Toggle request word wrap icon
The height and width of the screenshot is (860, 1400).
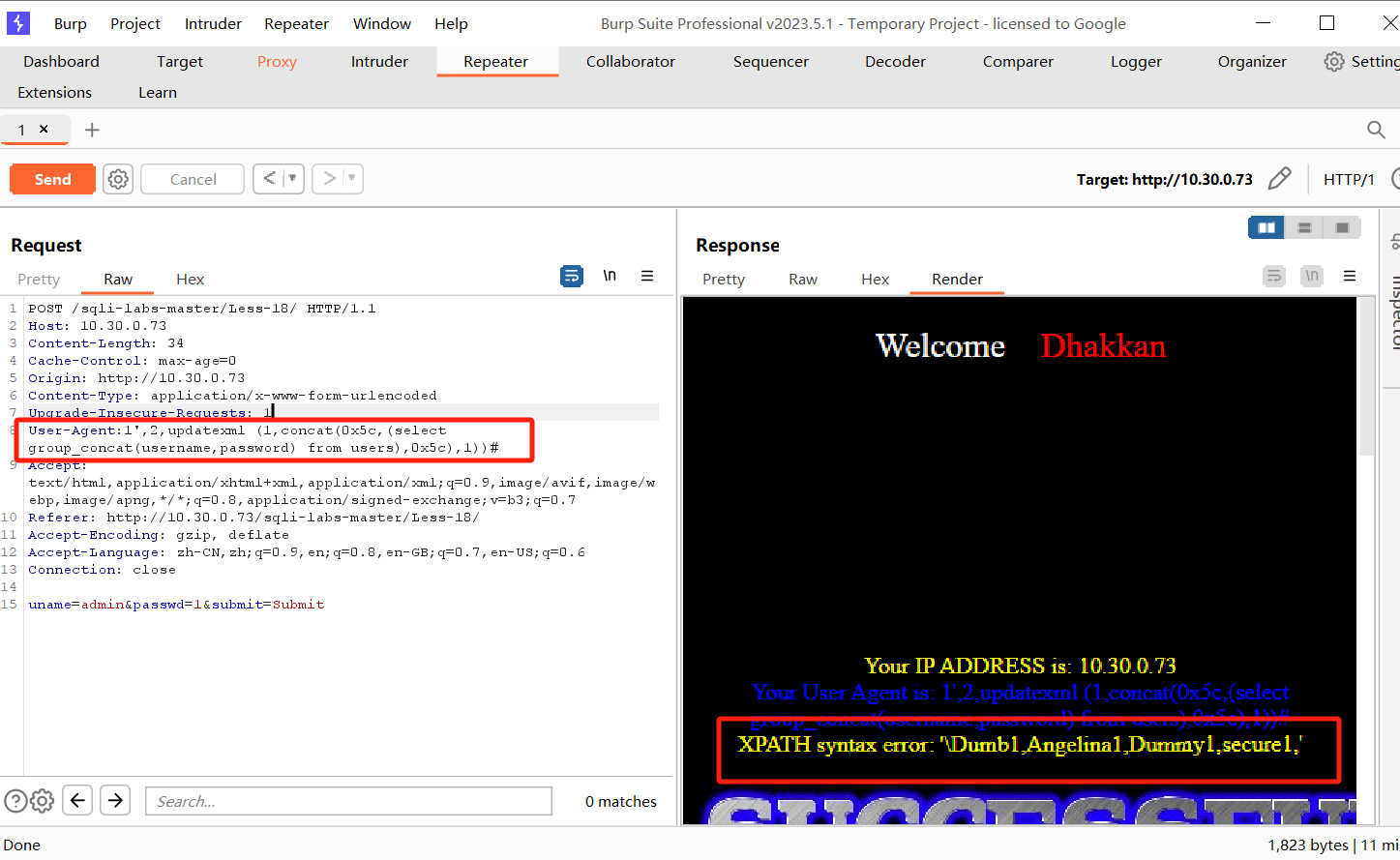(x=572, y=277)
